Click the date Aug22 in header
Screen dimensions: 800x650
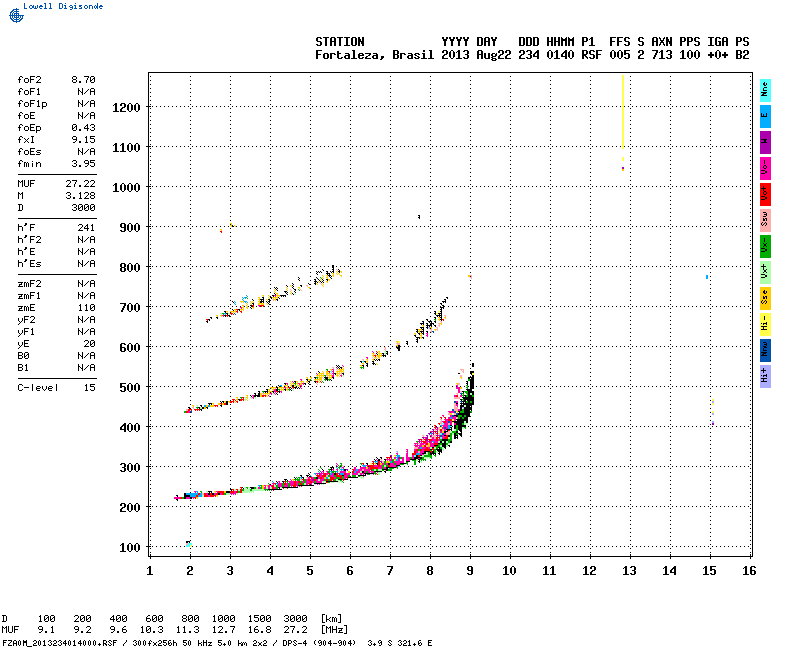click(x=493, y=55)
